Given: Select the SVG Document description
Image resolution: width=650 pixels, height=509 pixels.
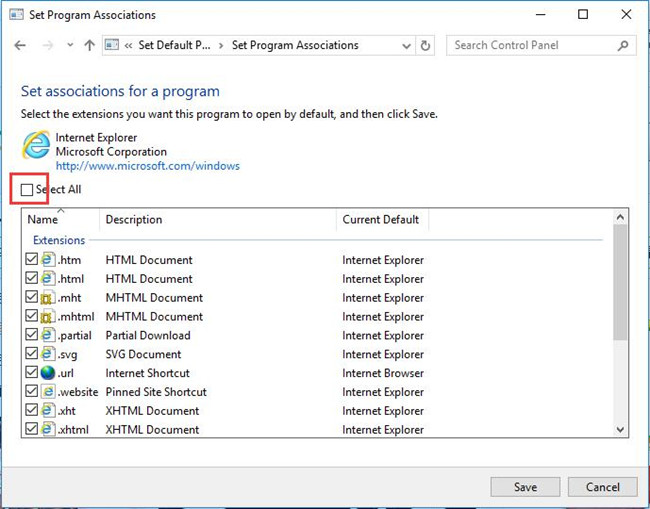Looking at the screenshot, I should pos(143,354).
